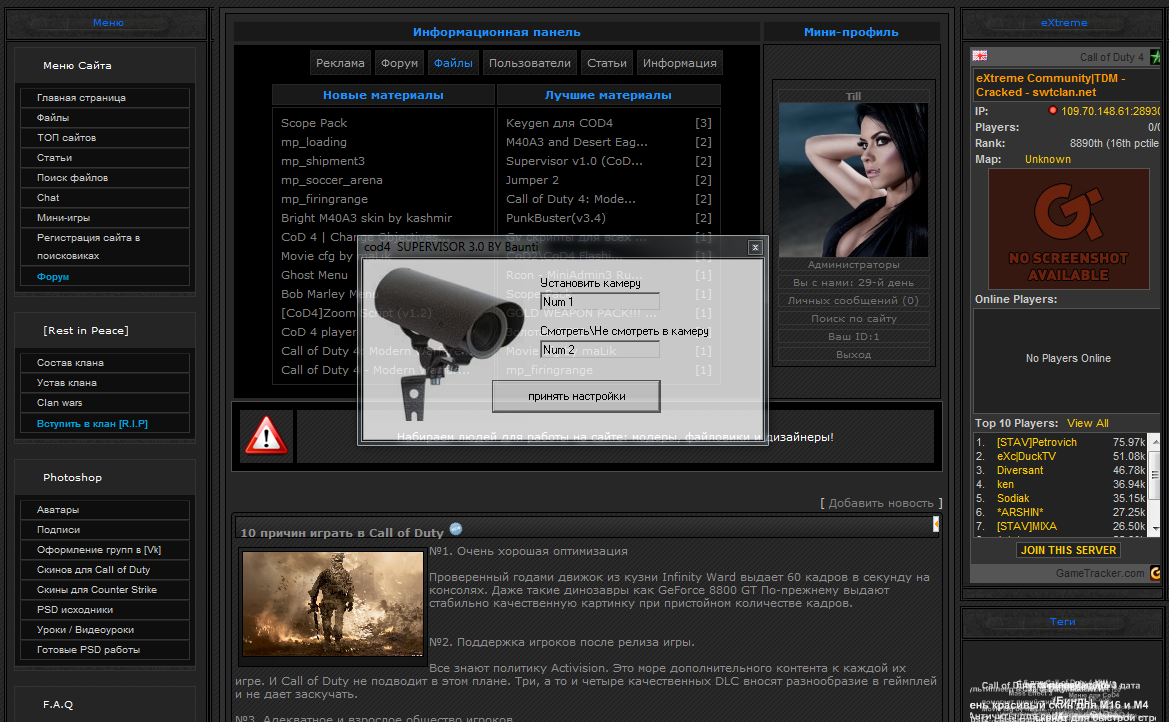Viewport: 1169px width, 722px height.
Task: Click the Top 10 Players list scrollbar
Action: 1154,484
